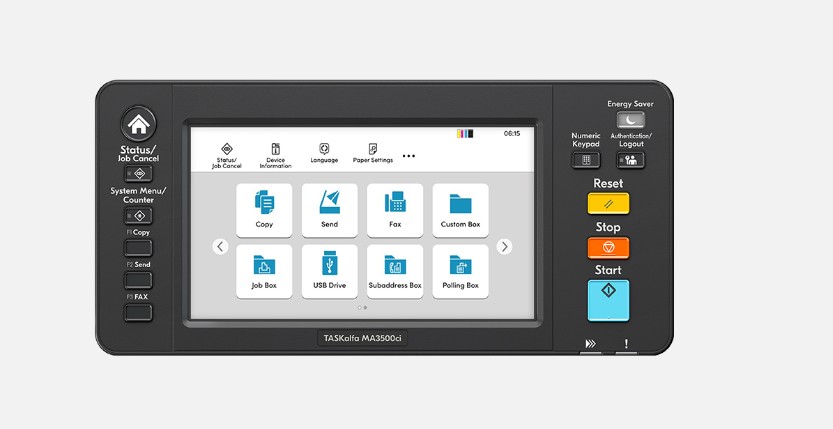Go to previous page with left arrow

(221, 246)
